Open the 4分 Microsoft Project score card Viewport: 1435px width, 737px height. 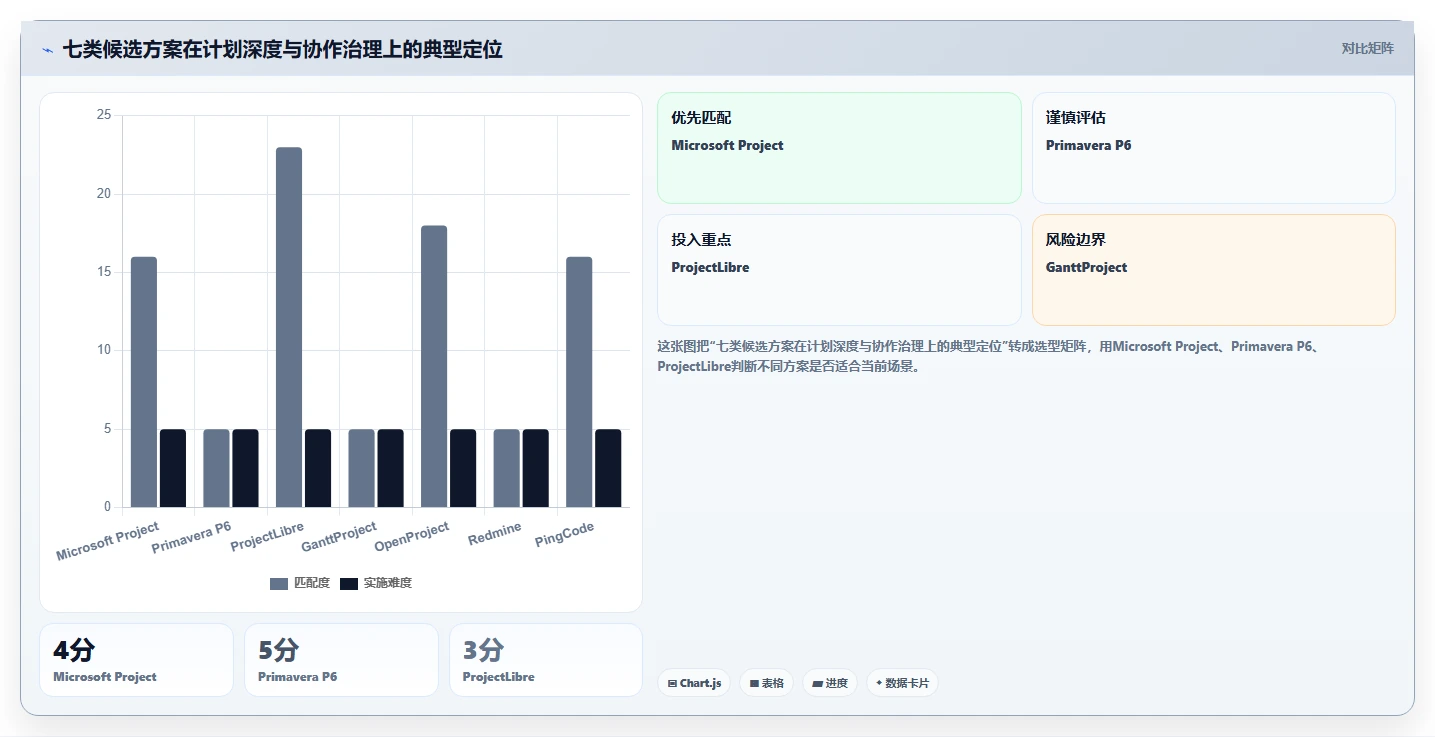[x=136, y=660]
